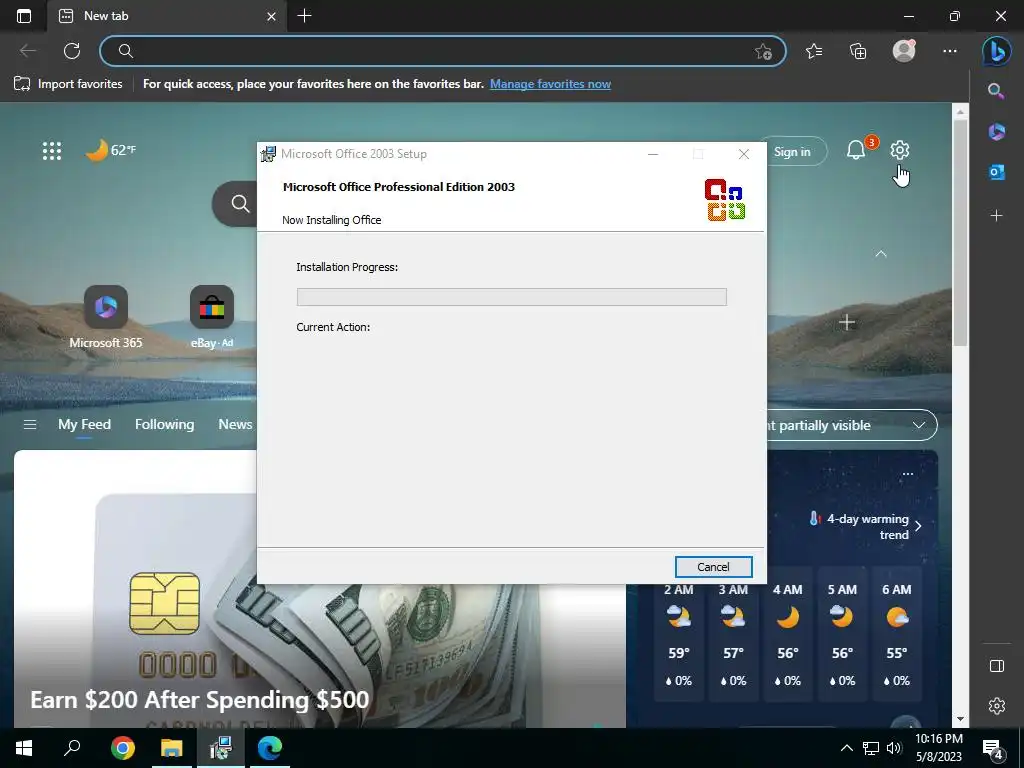Open the network tray icon
Viewport: 1024px width, 768px height.
[x=870, y=748]
